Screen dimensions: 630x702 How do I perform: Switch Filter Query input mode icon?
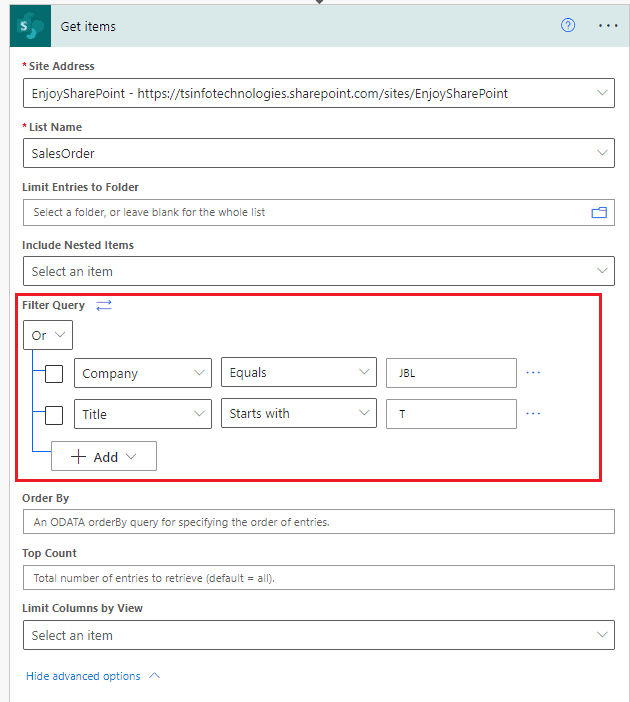tap(104, 305)
